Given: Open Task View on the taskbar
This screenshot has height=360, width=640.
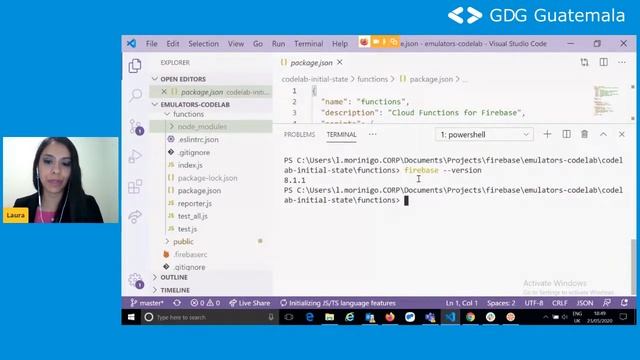Looking at the screenshot, I should pos(289,317).
